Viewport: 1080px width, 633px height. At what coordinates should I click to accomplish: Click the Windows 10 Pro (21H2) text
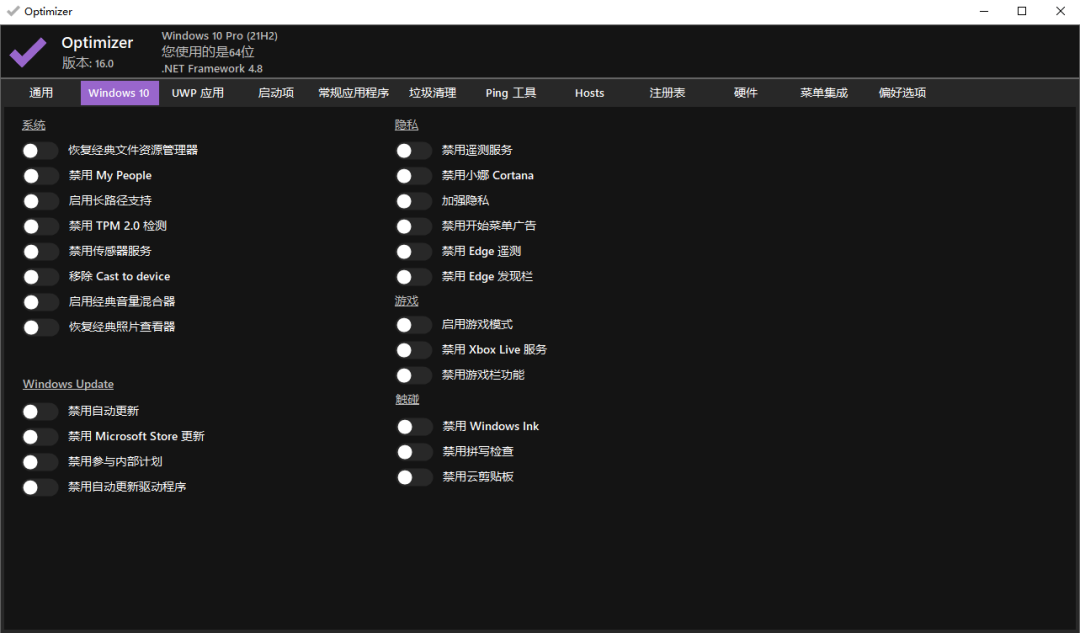click(x=220, y=36)
